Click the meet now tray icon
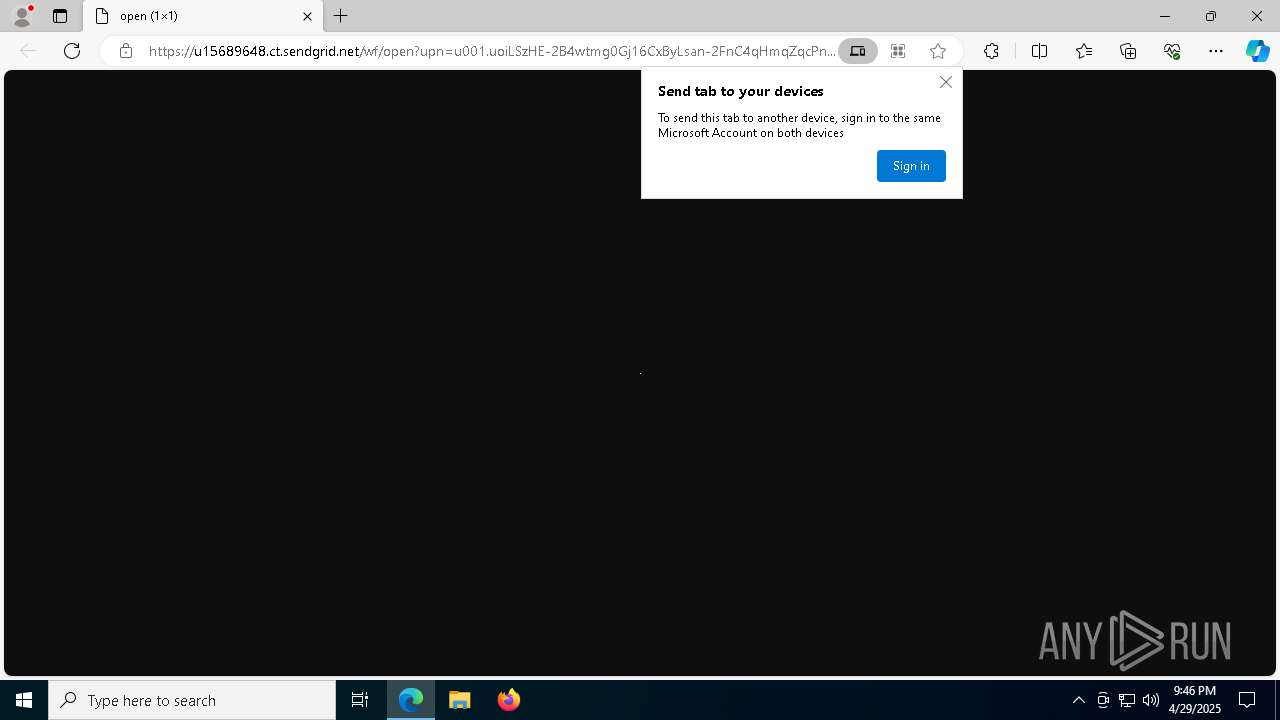Screen dimensions: 1280x720 click(x=1103, y=700)
